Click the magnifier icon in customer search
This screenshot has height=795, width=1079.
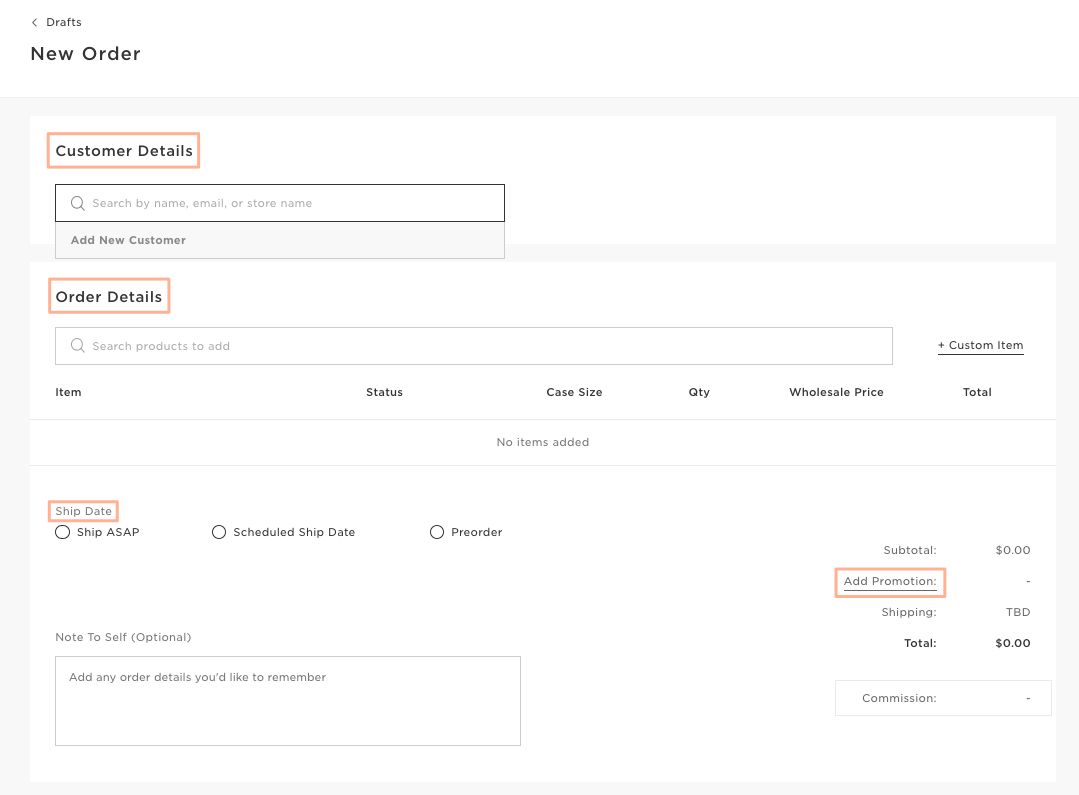(78, 203)
